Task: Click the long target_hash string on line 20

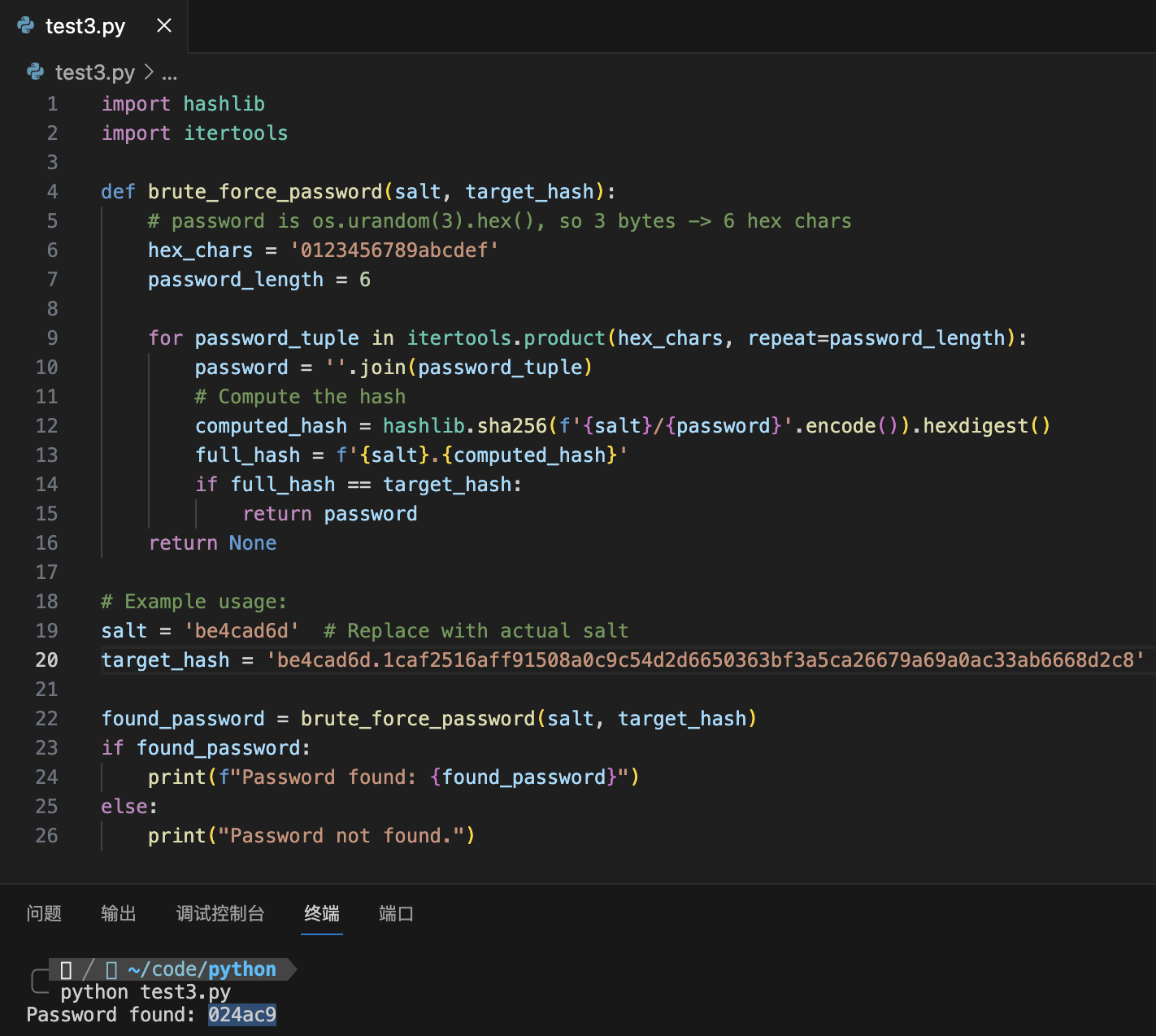Action: click(706, 660)
